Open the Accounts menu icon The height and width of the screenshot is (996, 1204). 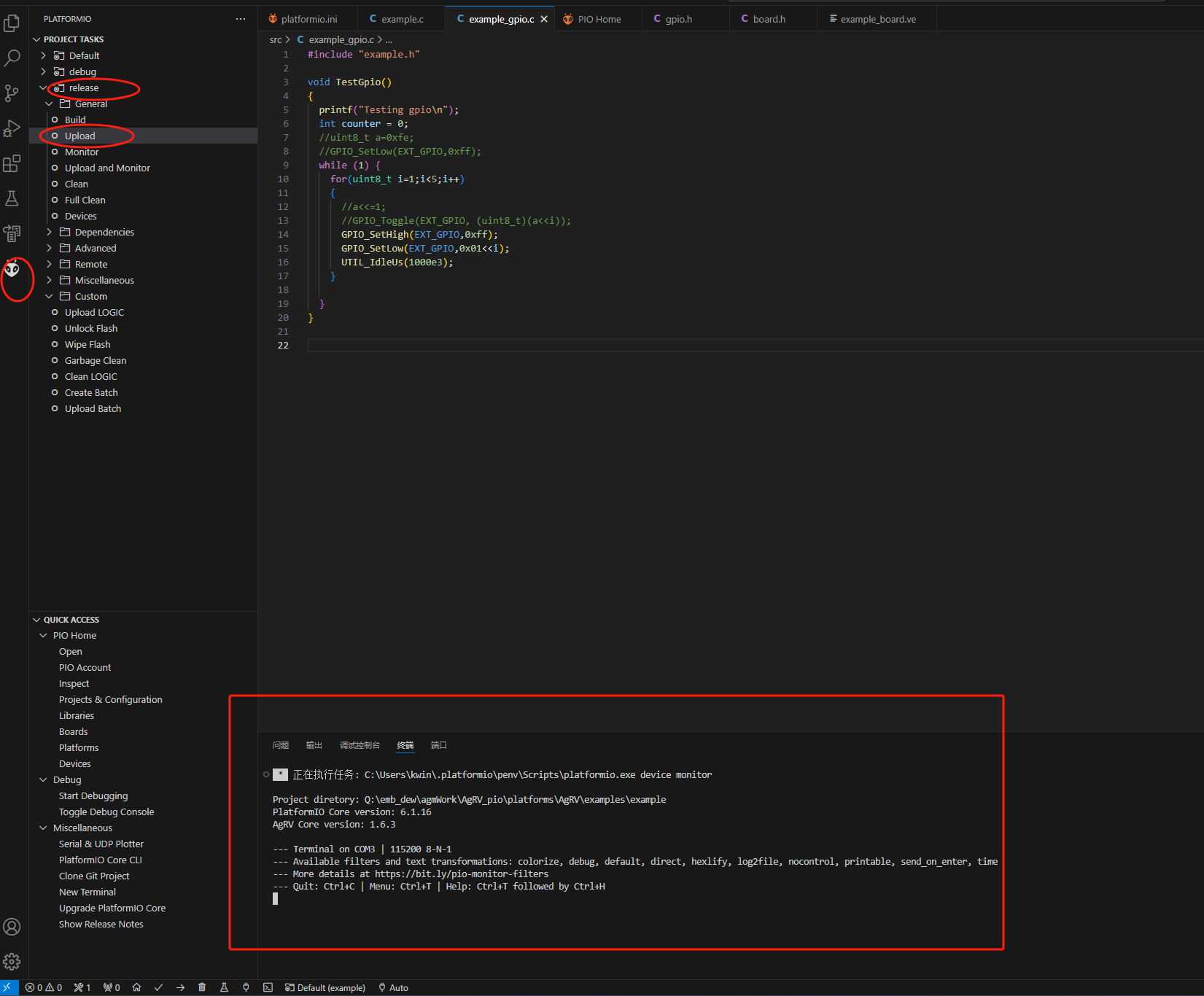pos(12,927)
